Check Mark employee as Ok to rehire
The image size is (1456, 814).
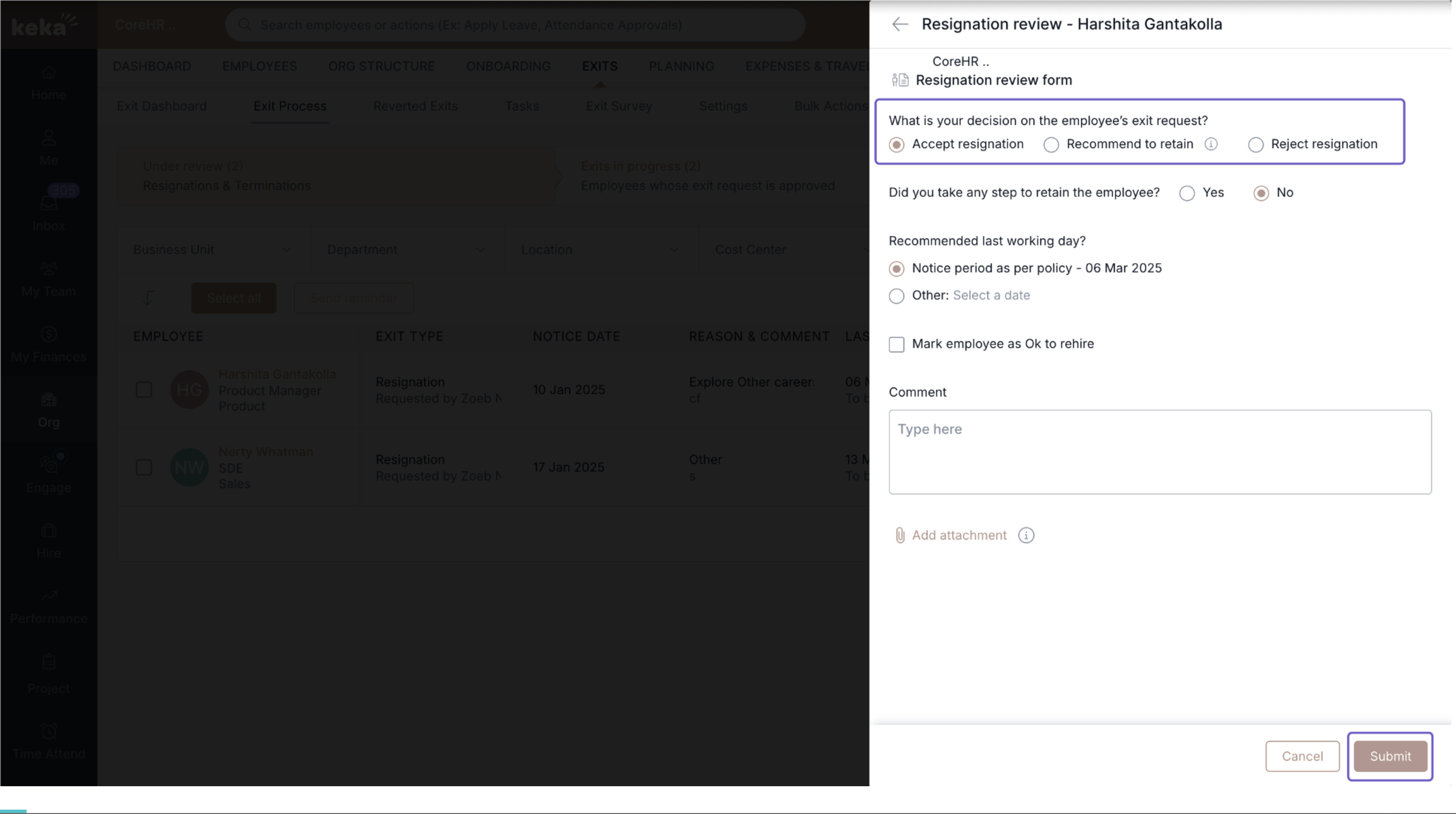(x=897, y=344)
